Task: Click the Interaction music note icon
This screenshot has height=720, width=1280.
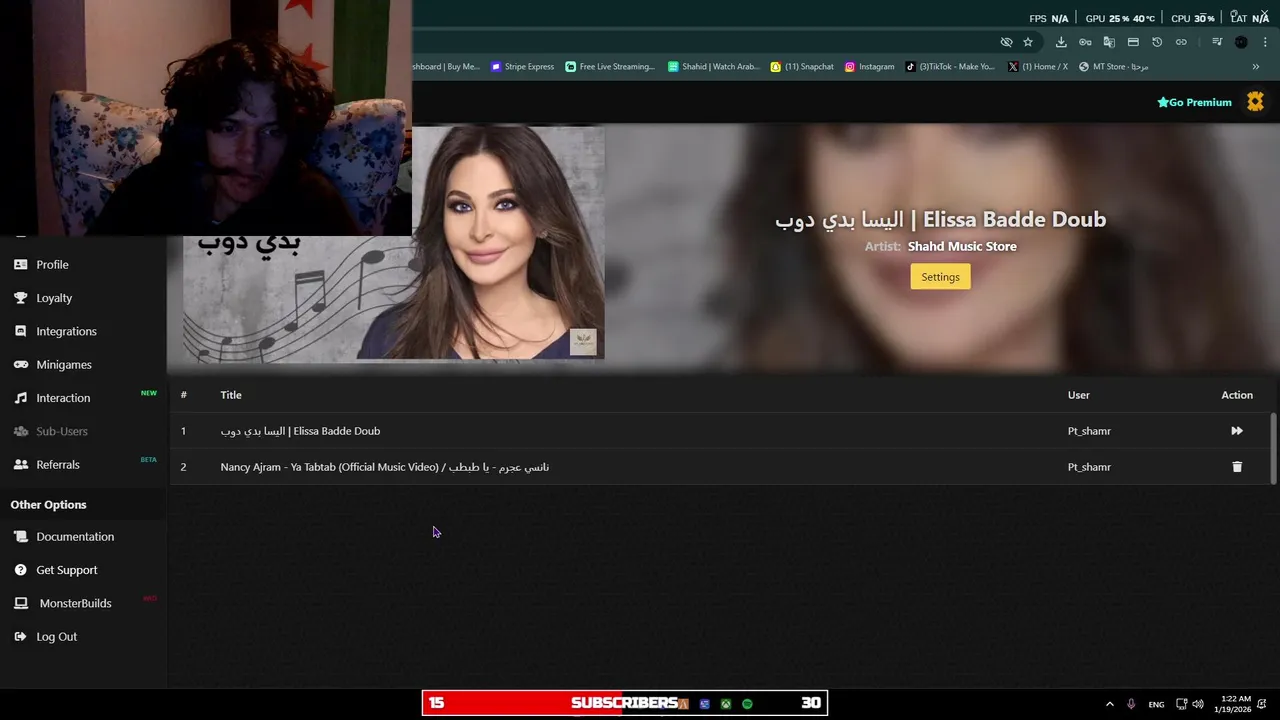Action: tap(20, 398)
